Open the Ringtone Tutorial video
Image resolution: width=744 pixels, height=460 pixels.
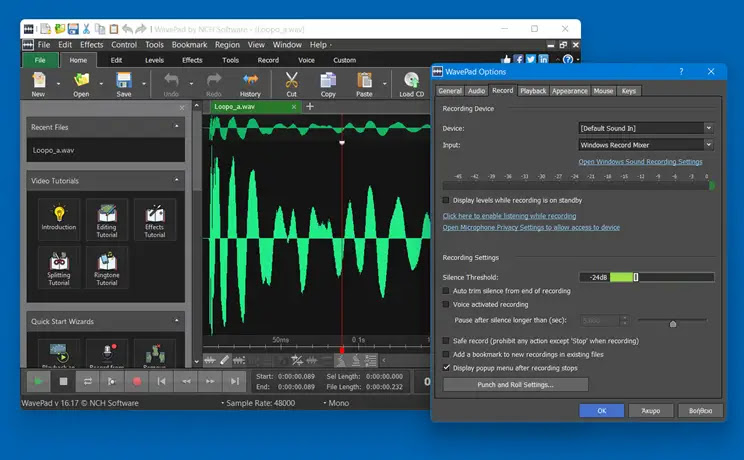coord(107,267)
